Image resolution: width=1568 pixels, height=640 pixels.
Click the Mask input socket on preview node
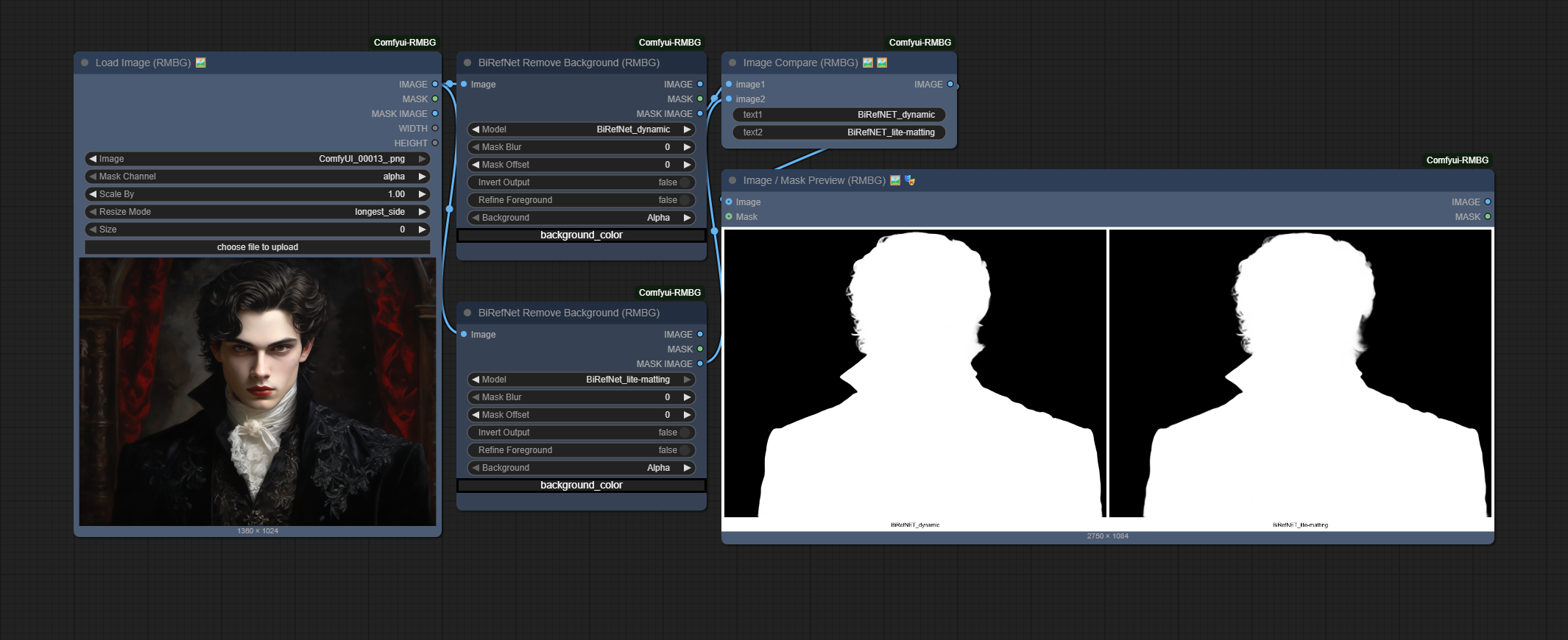coord(729,216)
